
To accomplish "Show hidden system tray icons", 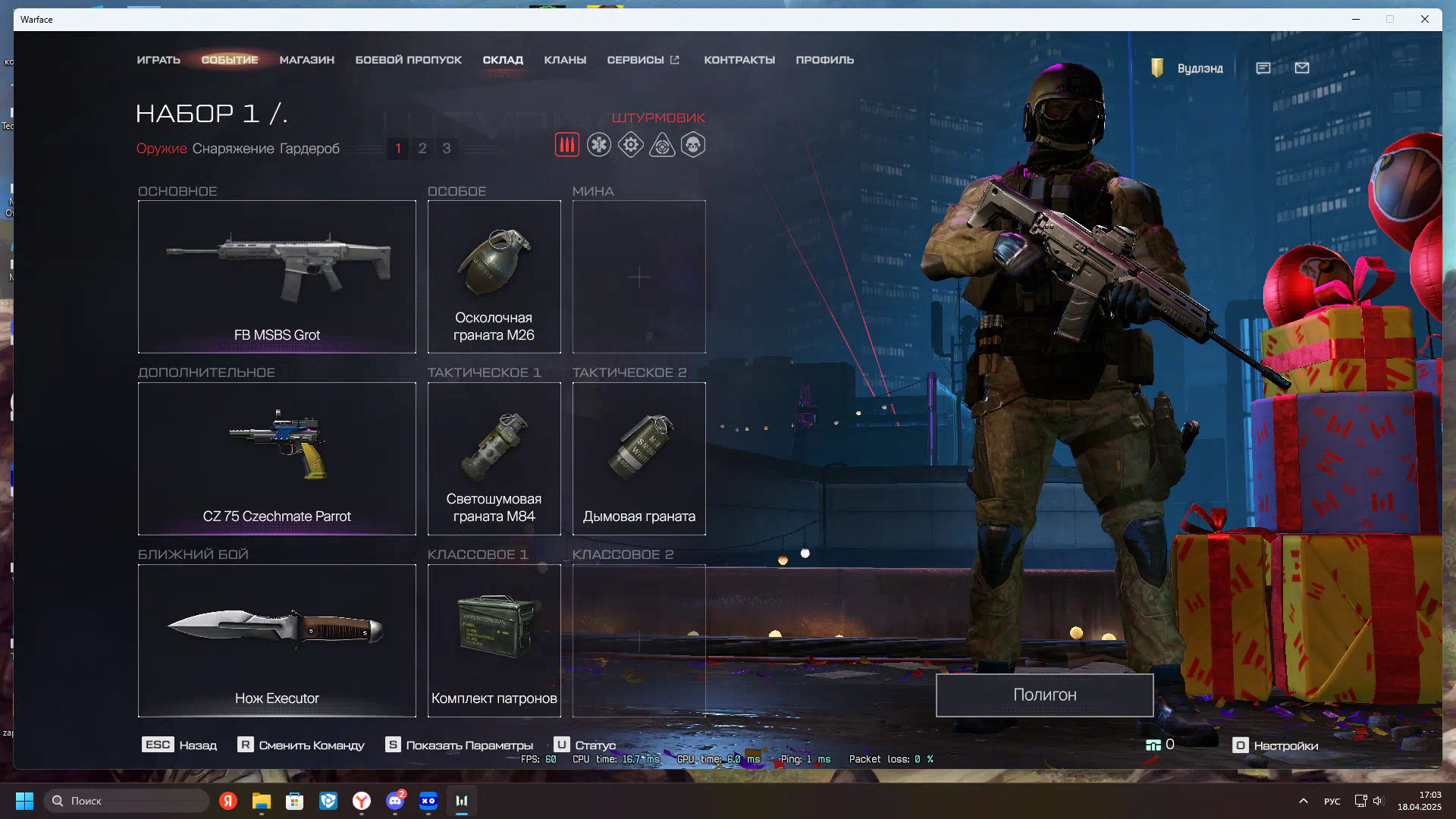I will (x=1304, y=801).
